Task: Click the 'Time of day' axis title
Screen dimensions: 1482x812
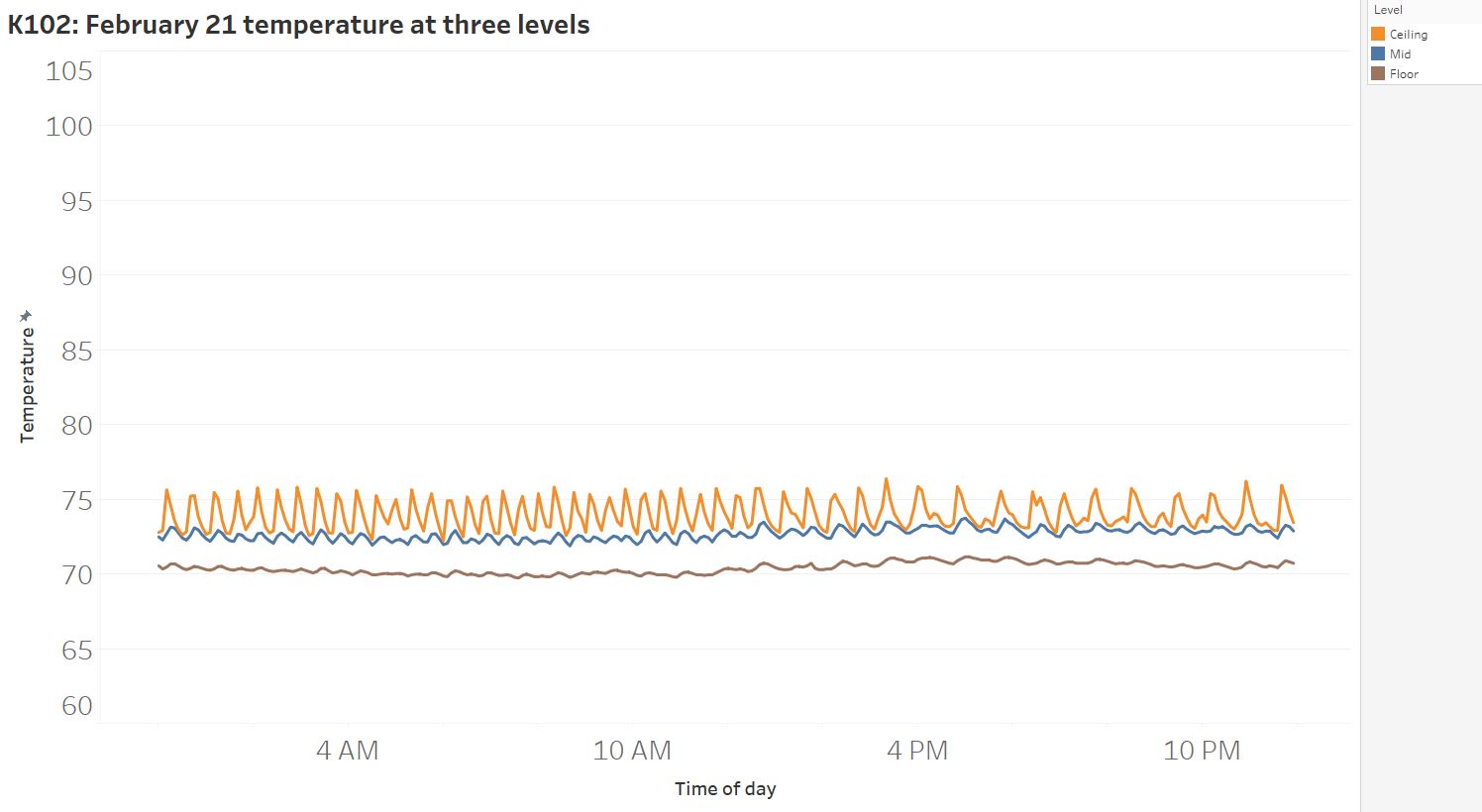Action: coord(725,789)
